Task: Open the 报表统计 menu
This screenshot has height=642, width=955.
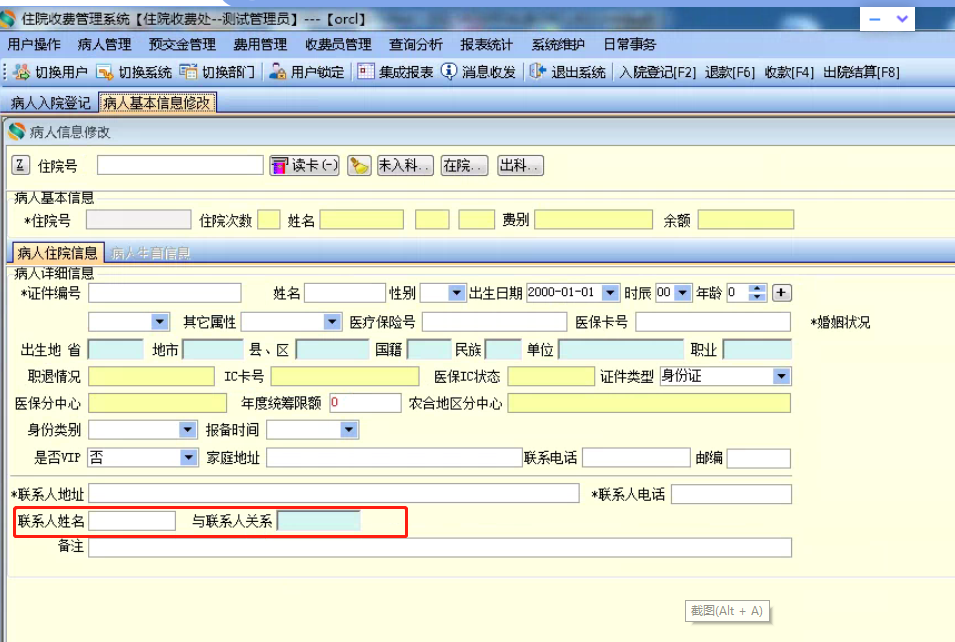Action: coord(487,44)
